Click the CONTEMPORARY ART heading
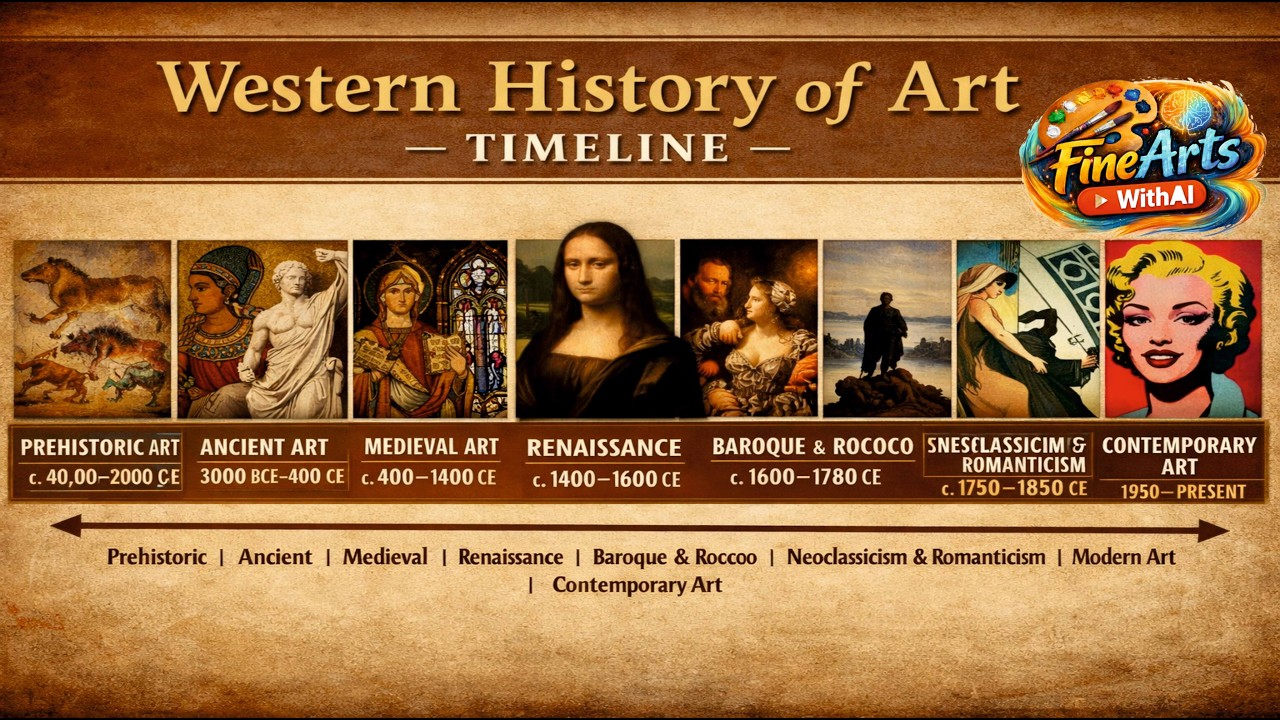This screenshot has width=1280, height=720. 1179,456
